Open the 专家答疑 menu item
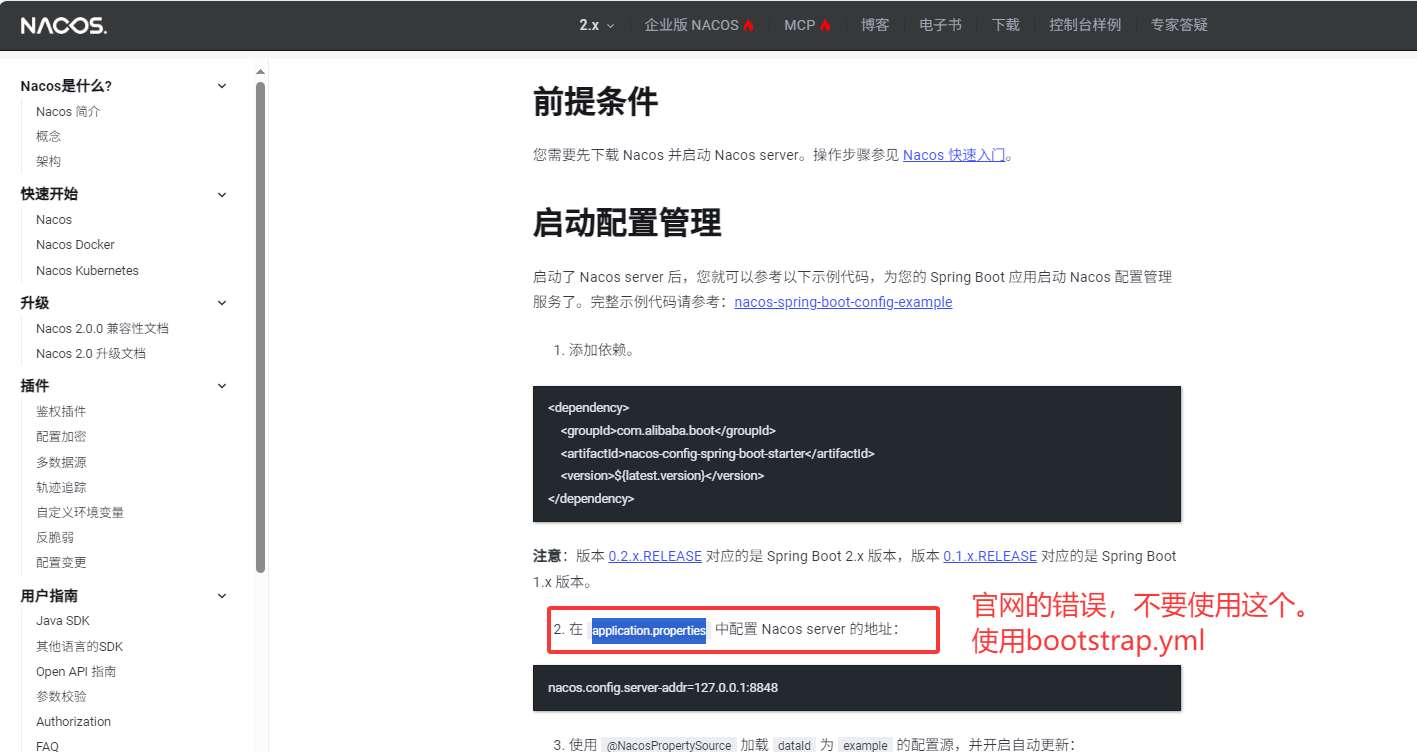The width and height of the screenshot is (1417, 752). [x=1179, y=25]
